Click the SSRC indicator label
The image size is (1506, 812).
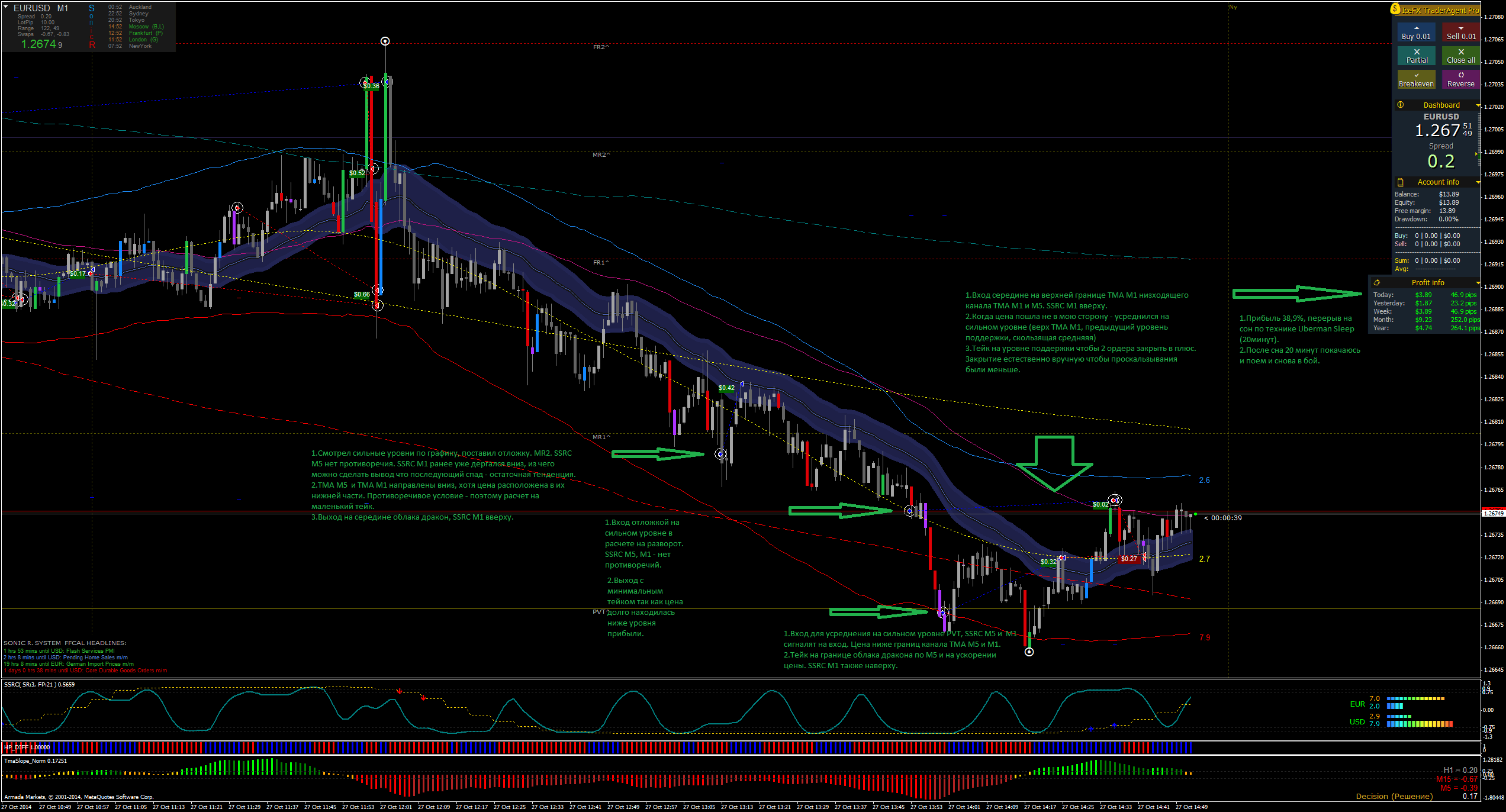point(39,684)
